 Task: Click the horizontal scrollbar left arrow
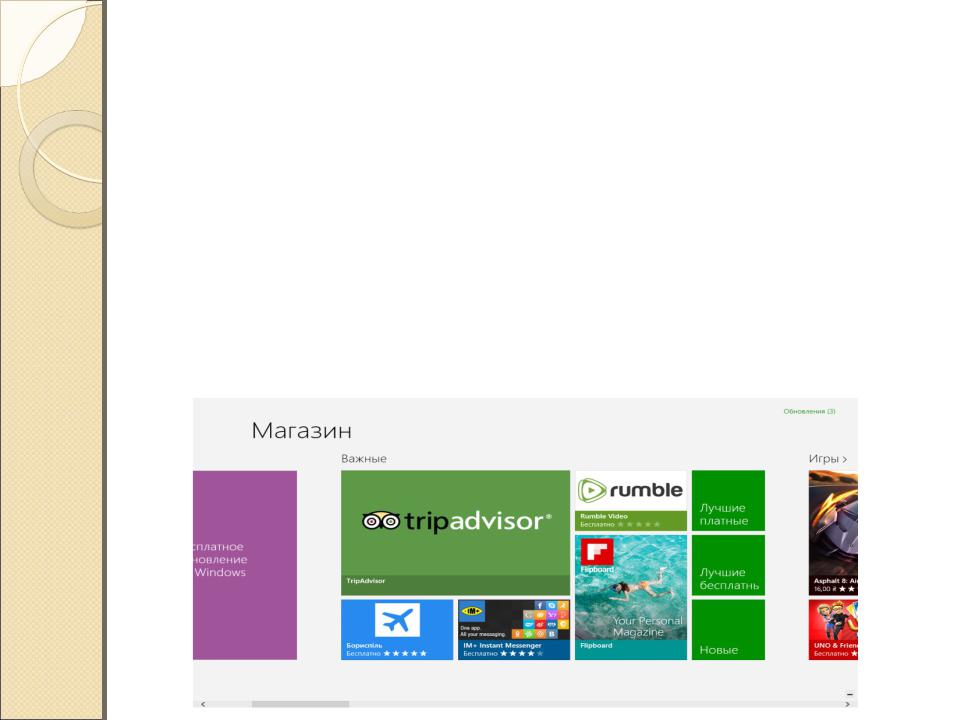click(x=203, y=704)
